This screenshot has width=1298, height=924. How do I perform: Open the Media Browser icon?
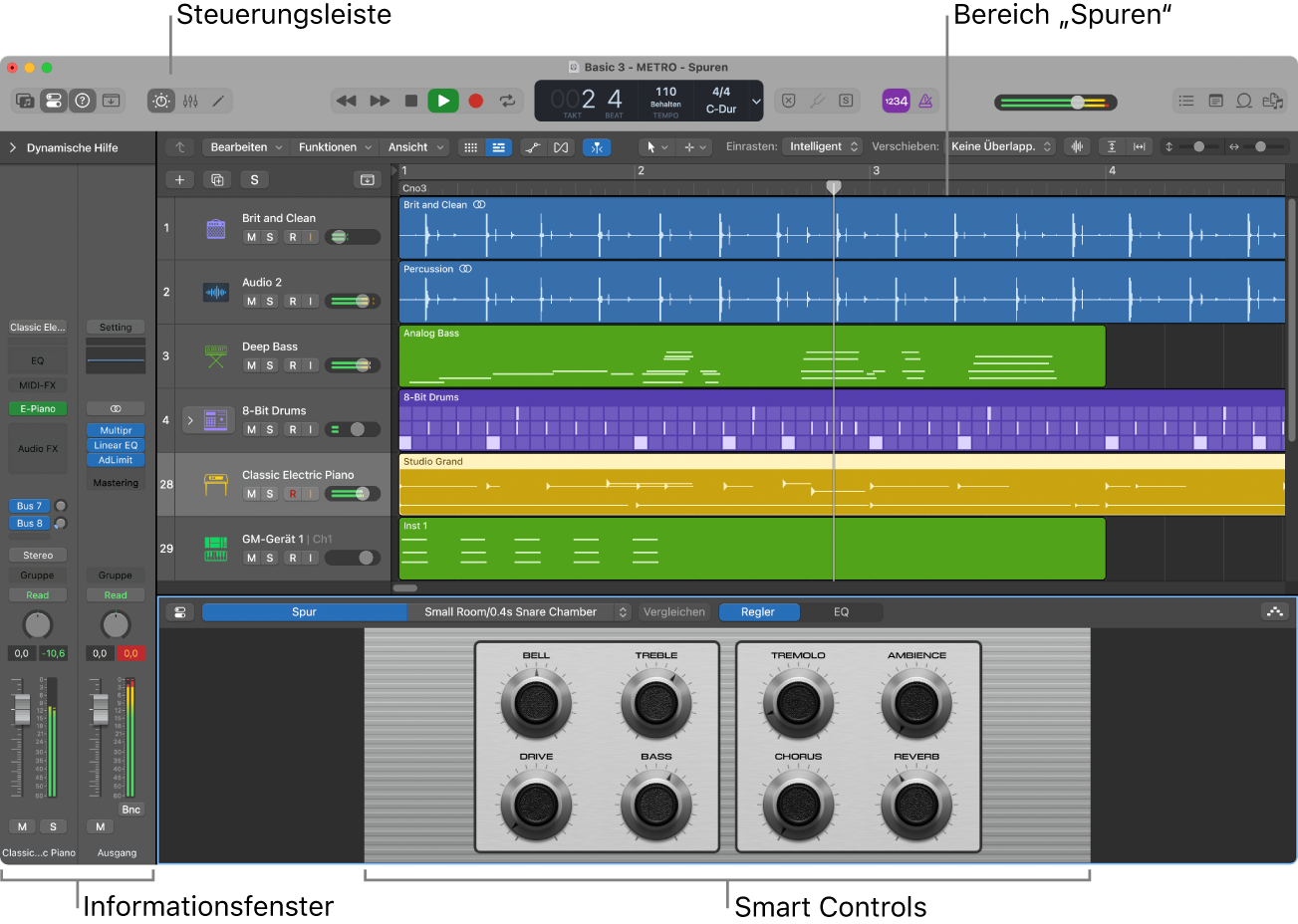(1273, 101)
